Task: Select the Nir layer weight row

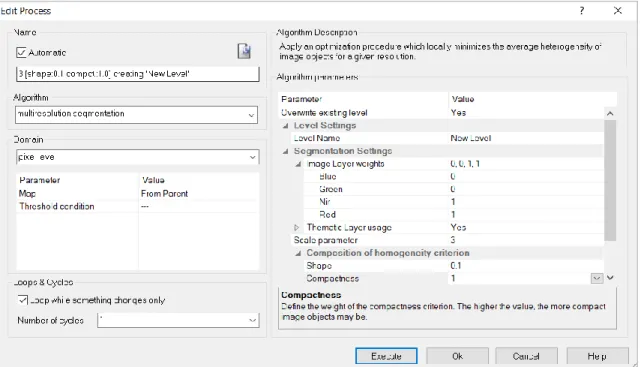Action: point(454,202)
